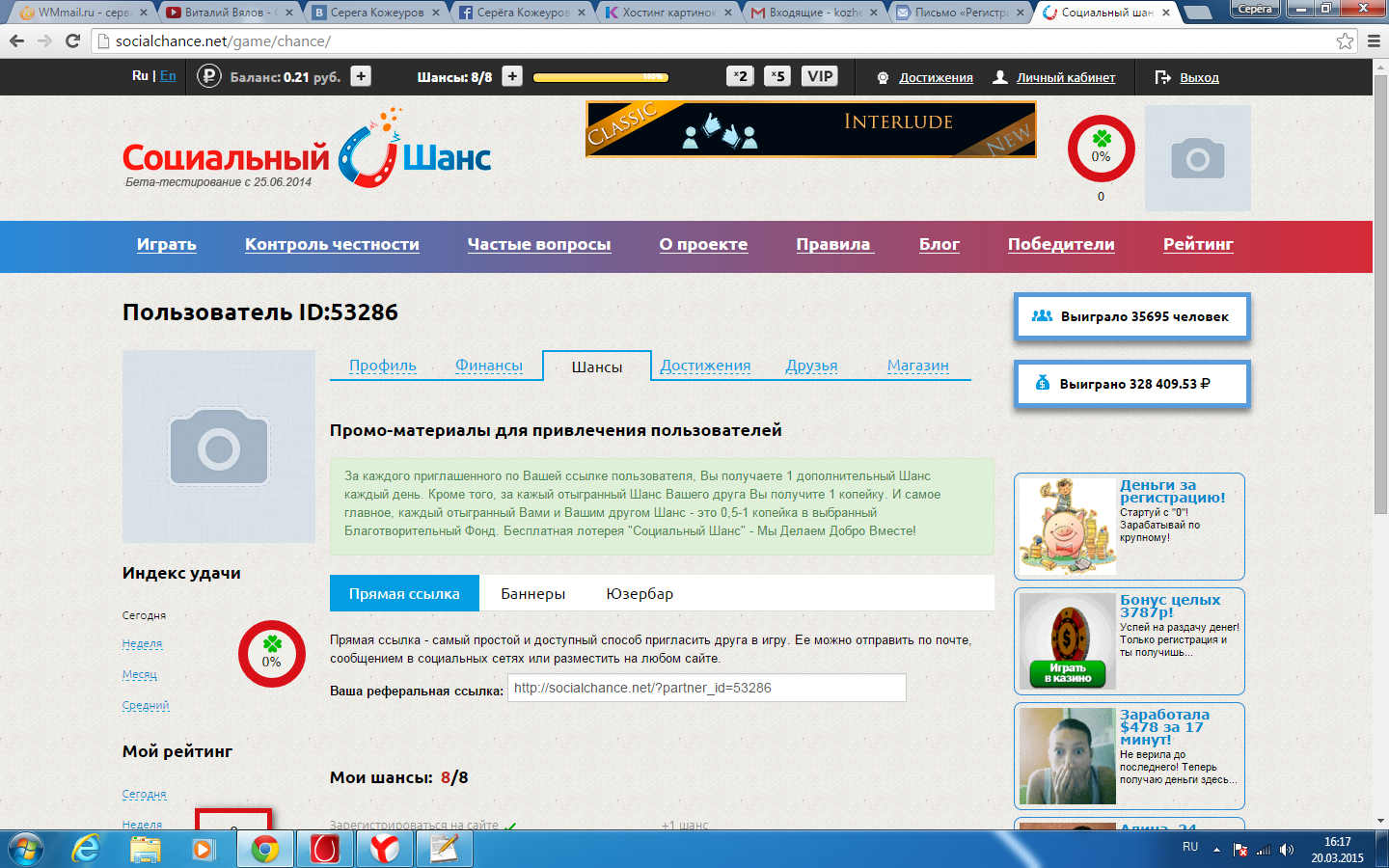Viewport: 1389px width, 868px height.
Task: Click Сегодня under Мой рейтинг
Action: [144, 794]
